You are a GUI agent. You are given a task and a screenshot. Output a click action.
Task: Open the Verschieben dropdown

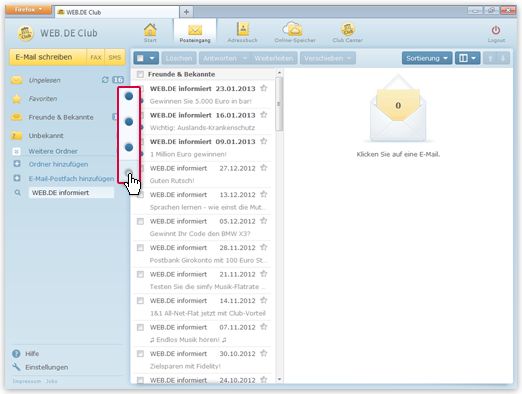click(328, 58)
